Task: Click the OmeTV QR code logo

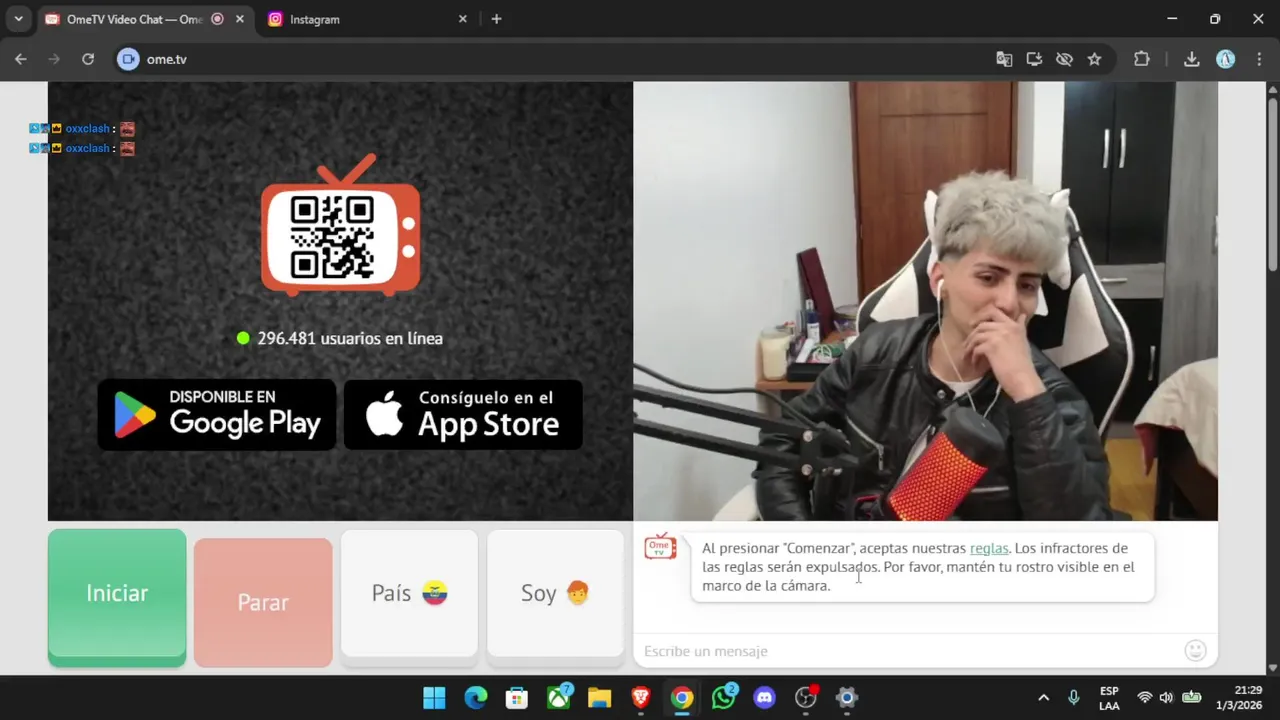Action: [340, 225]
